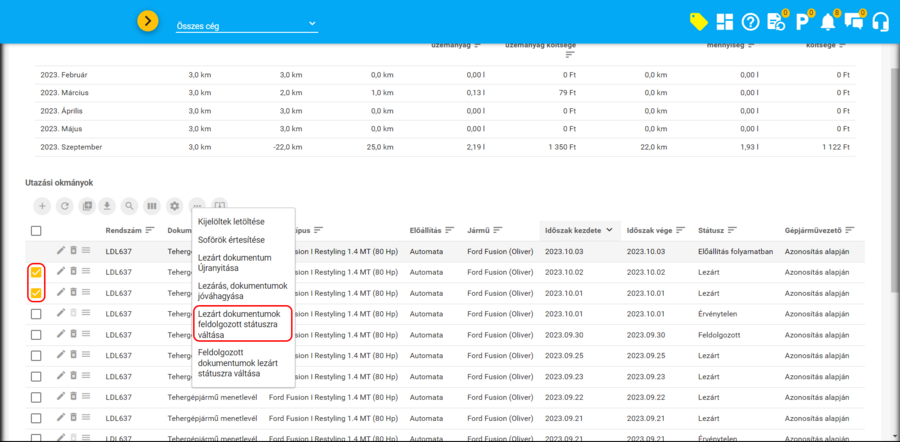Screen dimensions: 900x442
Task: Select Lezárt dokumentumok feldolgozott státuszra váltása
Action: click(242, 324)
